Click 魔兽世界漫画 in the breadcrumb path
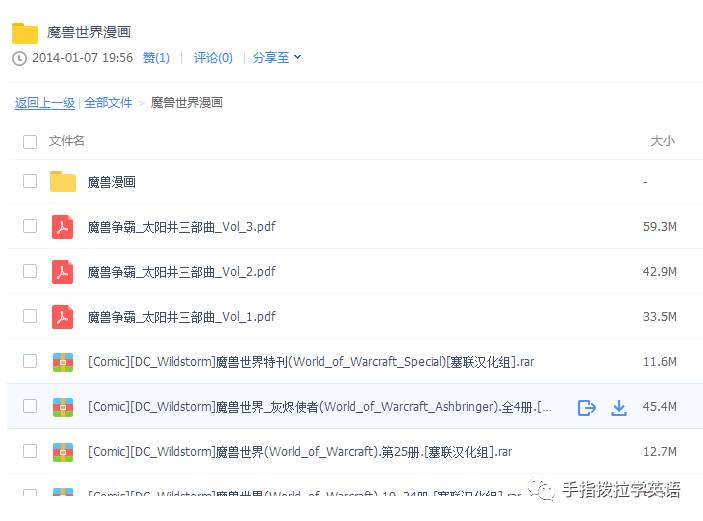 click(x=187, y=103)
